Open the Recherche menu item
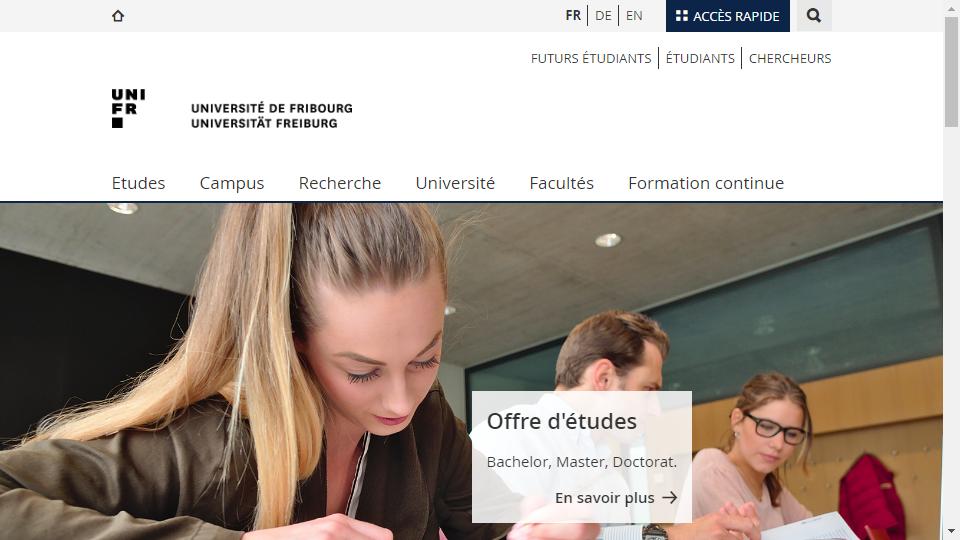Image resolution: width=960 pixels, height=540 pixels. [x=340, y=183]
